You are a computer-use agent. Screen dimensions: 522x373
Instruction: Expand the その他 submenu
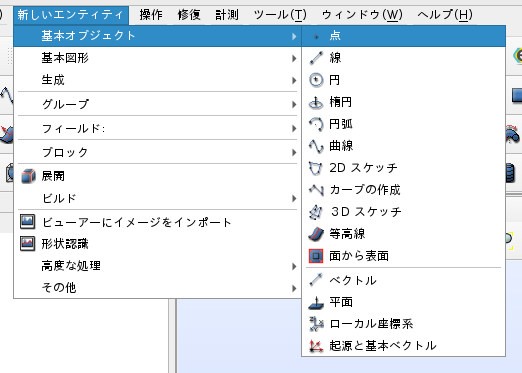coord(158,288)
